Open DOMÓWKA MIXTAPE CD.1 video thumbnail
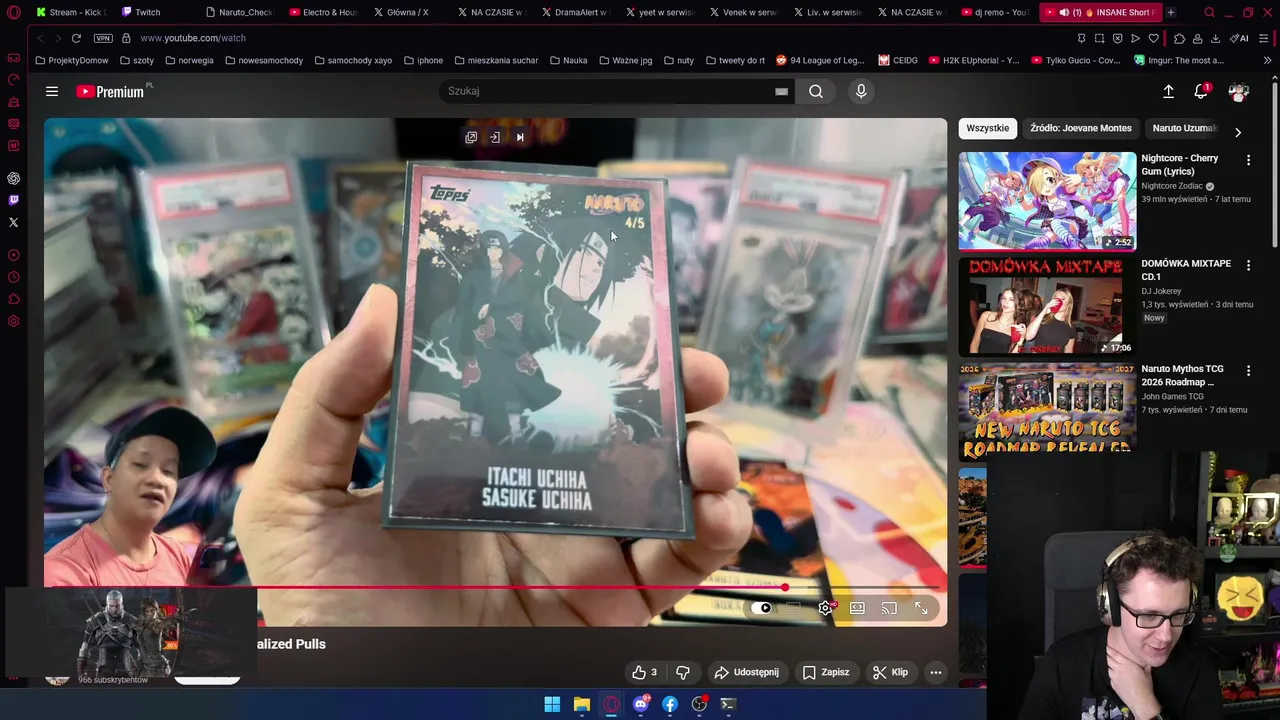This screenshot has height=720, width=1280. pyautogui.click(x=1047, y=306)
